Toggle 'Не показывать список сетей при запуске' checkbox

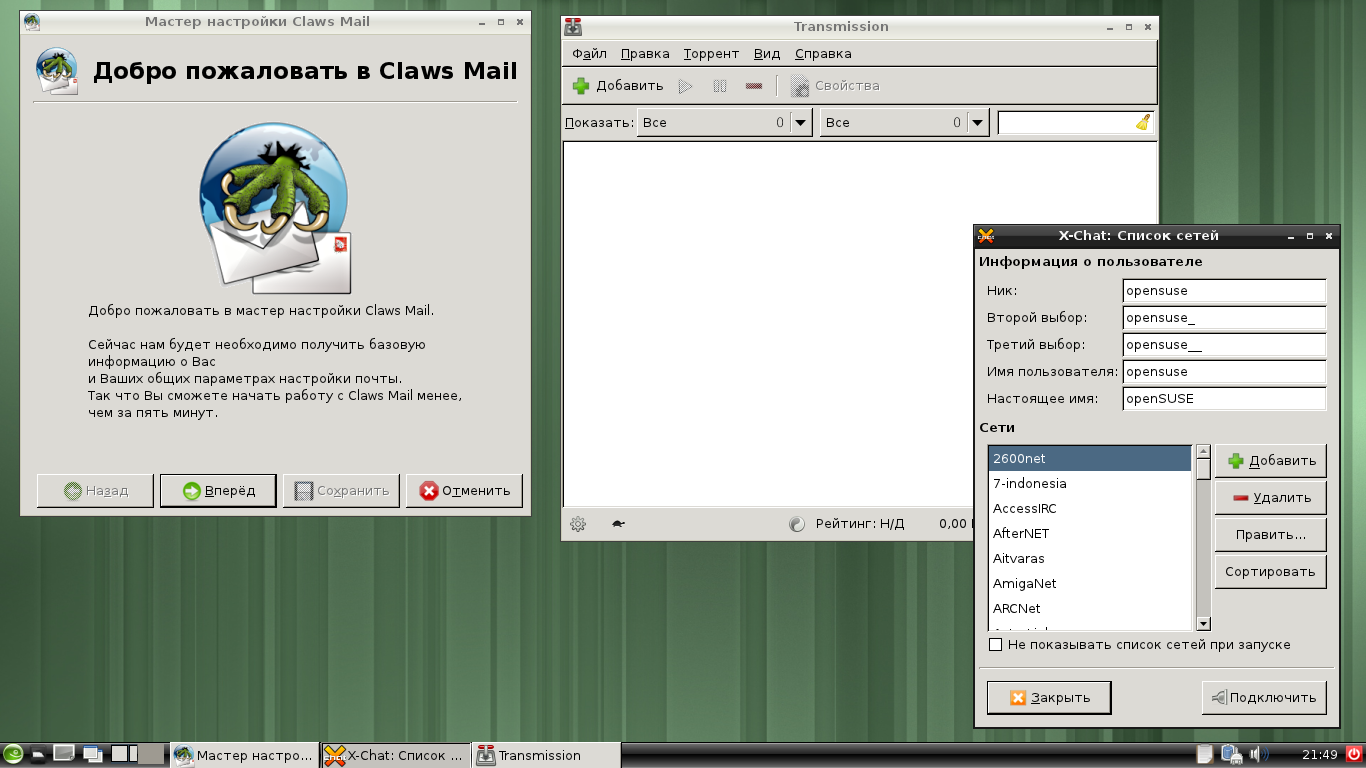click(x=995, y=645)
